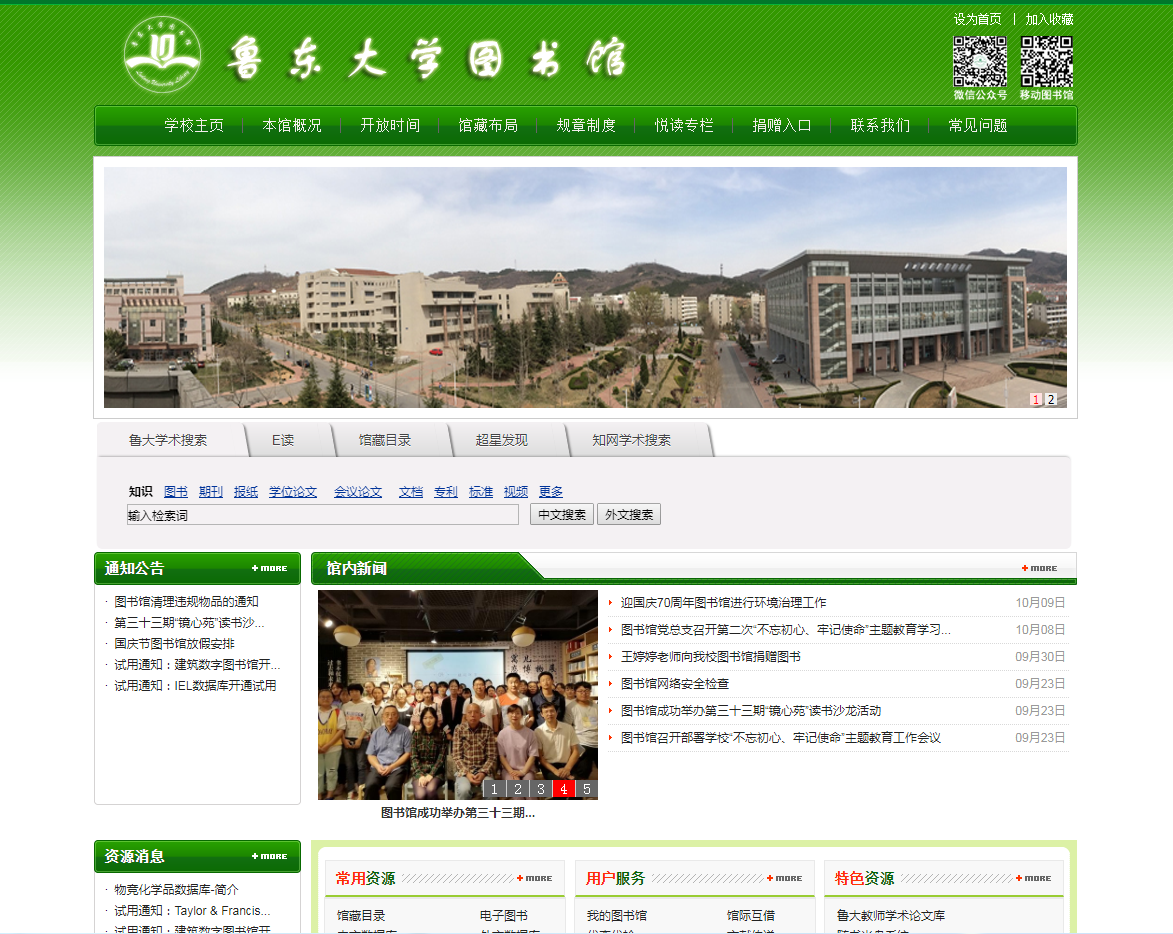
Task: Show banner slide 1
Action: pyautogui.click(x=1036, y=399)
